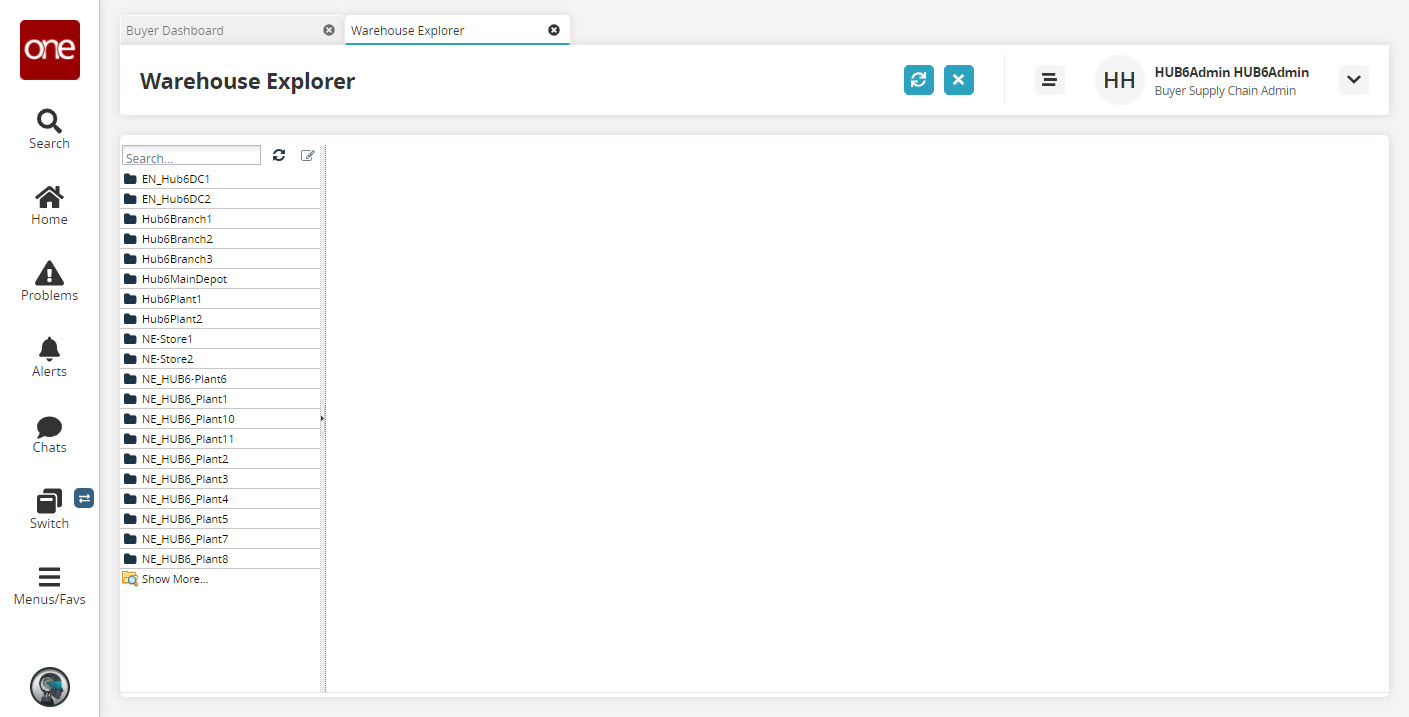The width and height of the screenshot is (1409, 717).
Task: Click the Buyer Supply Chain Admin role text
Action: 1225,91
